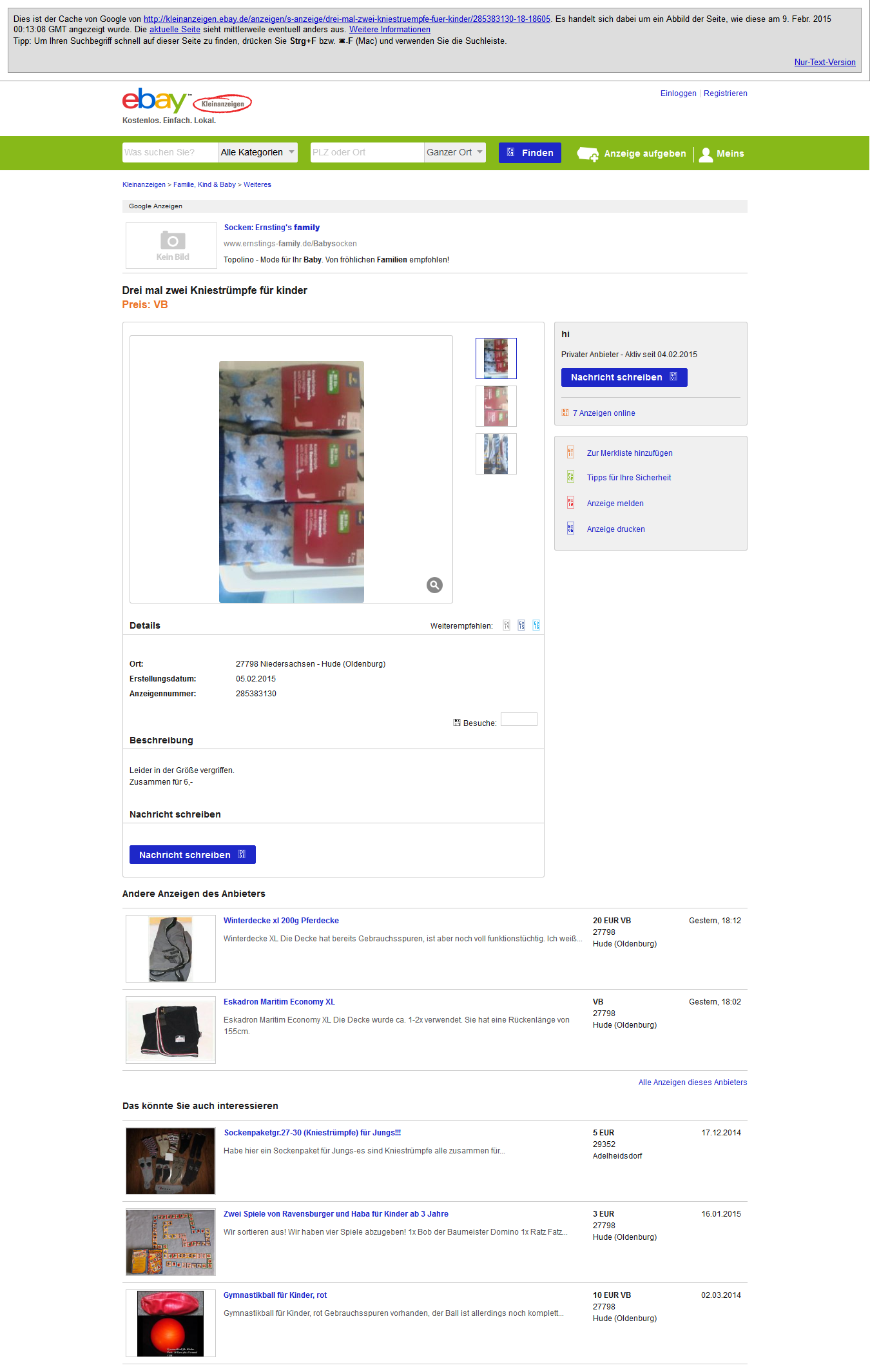Click the Meins user profile icon
This screenshot has width=870, height=1372.
pyautogui.click(x=706, y=154)
